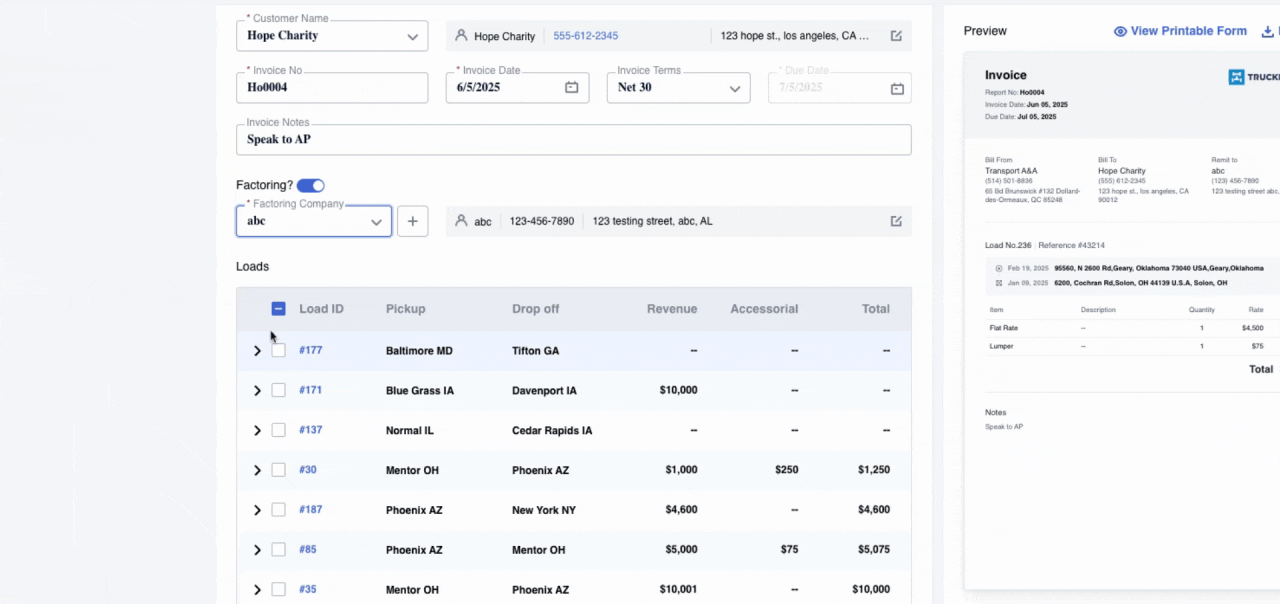Click the plus button to add factoring company
This screenshot has width=1280, height=604.
tap(413, 221)
